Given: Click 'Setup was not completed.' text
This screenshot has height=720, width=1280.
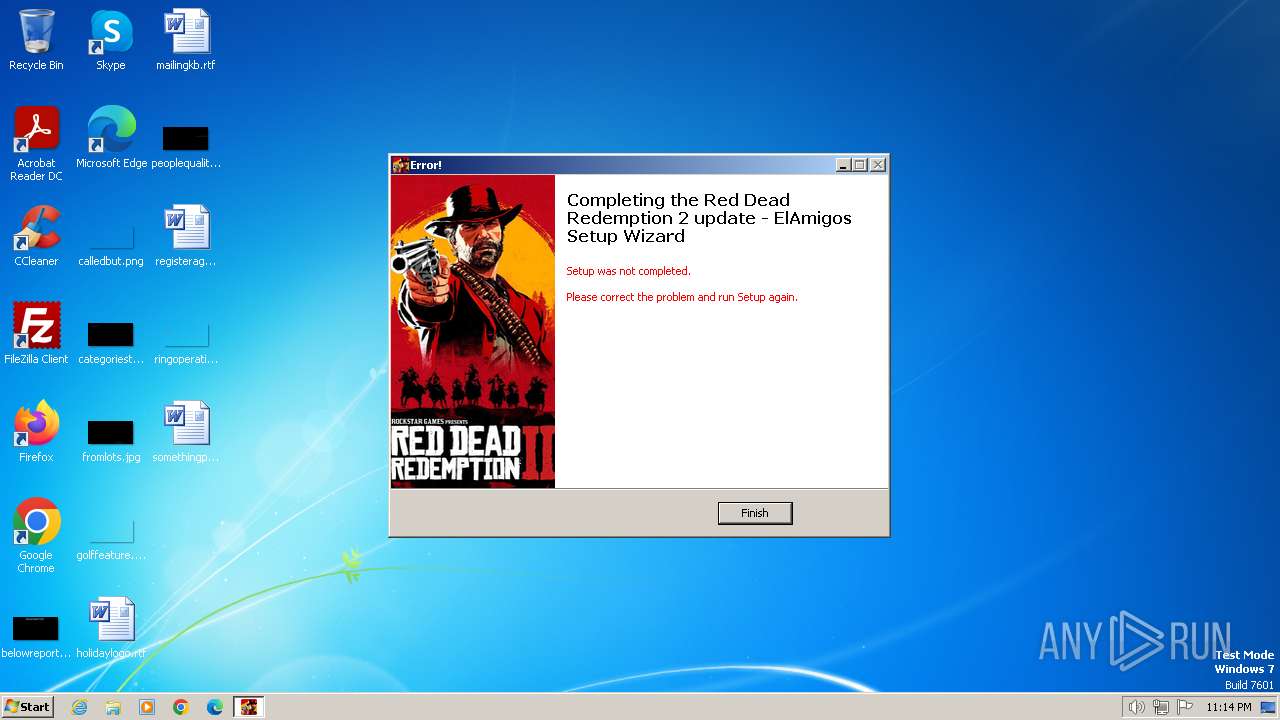Looking at the screenshot, I should tap(628, 271).
